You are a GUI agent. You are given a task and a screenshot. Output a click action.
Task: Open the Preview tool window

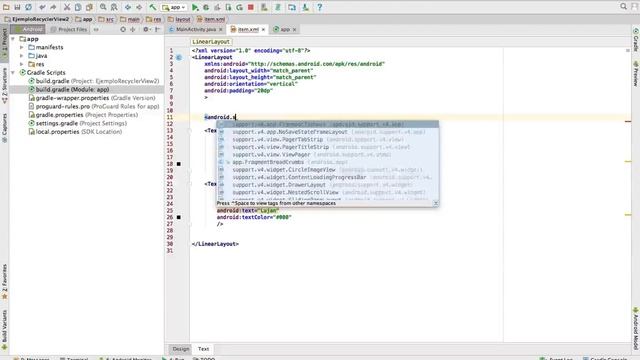tap(636, 73)
